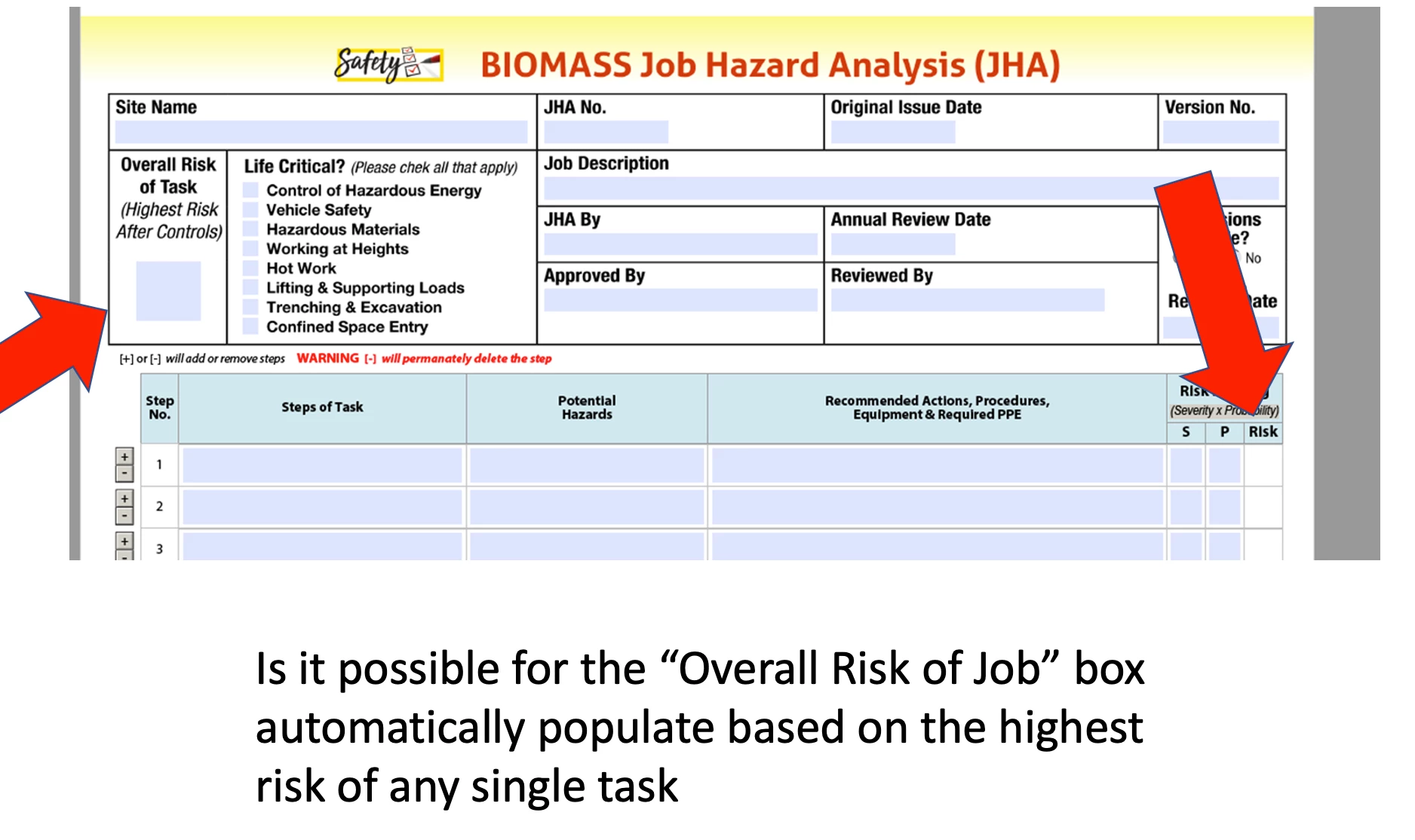Screen dimensions: 1415x840
Task: Click the Approved By input field
Action: (x=680, y=300)
